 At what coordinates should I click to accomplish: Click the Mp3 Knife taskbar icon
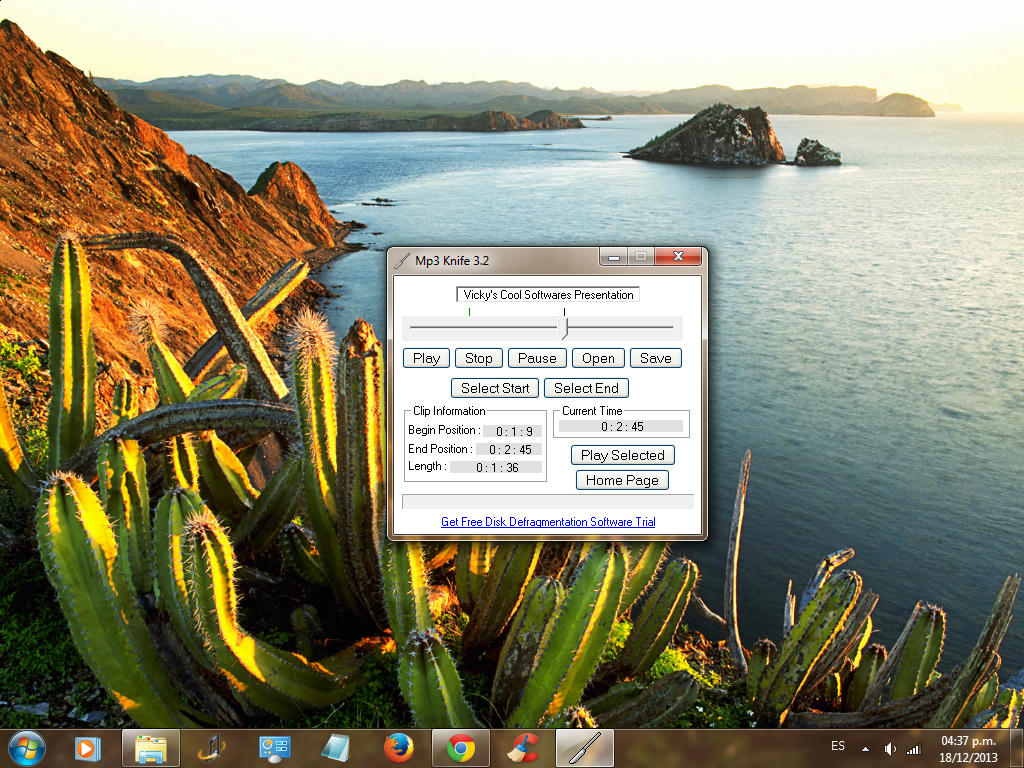click(584, 748)
